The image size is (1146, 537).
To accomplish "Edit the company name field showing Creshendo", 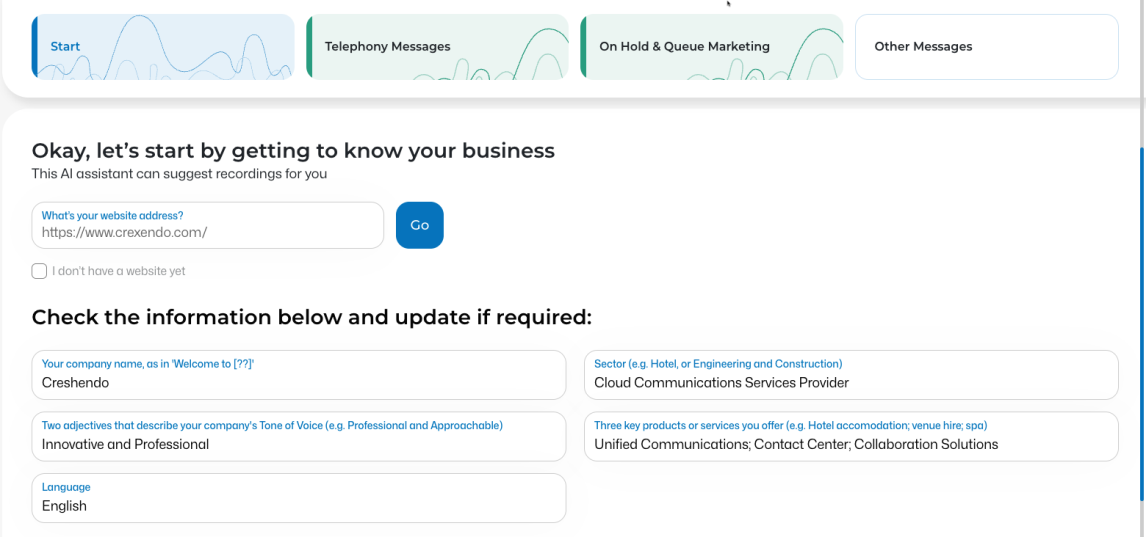I will coord(299,375).
